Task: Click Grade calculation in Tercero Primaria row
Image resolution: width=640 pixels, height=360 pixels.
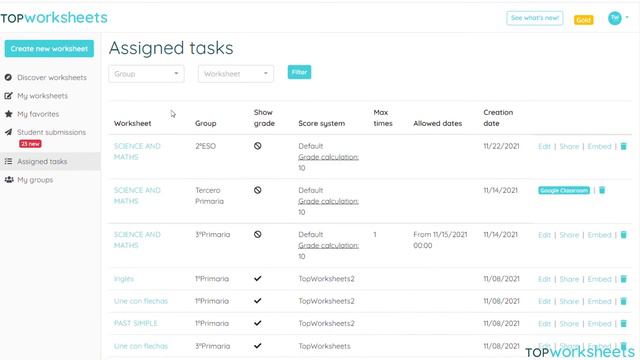Action: [x=329, y=201]
